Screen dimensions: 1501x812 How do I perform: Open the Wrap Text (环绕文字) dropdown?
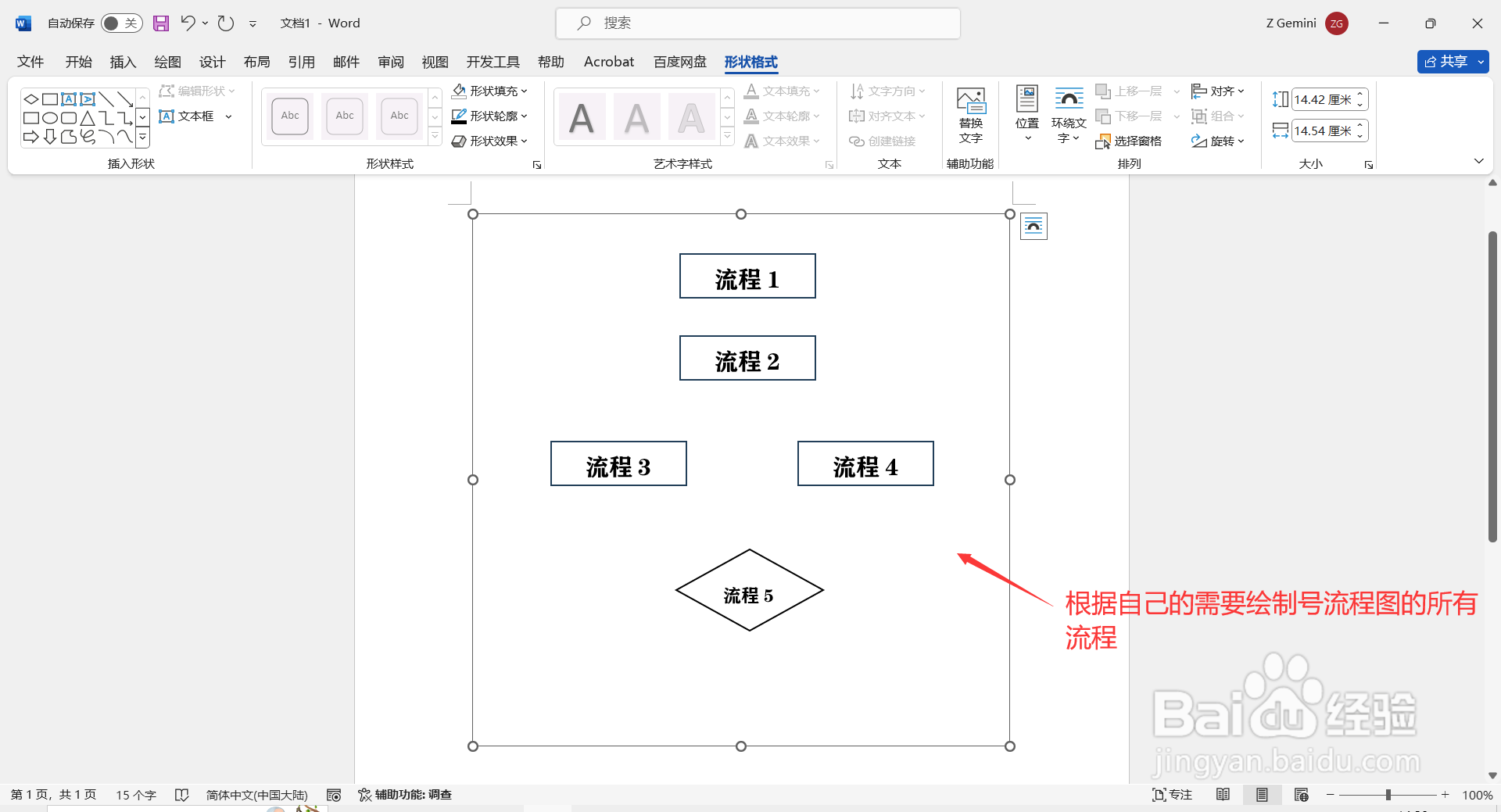[x=1069, y=116]
